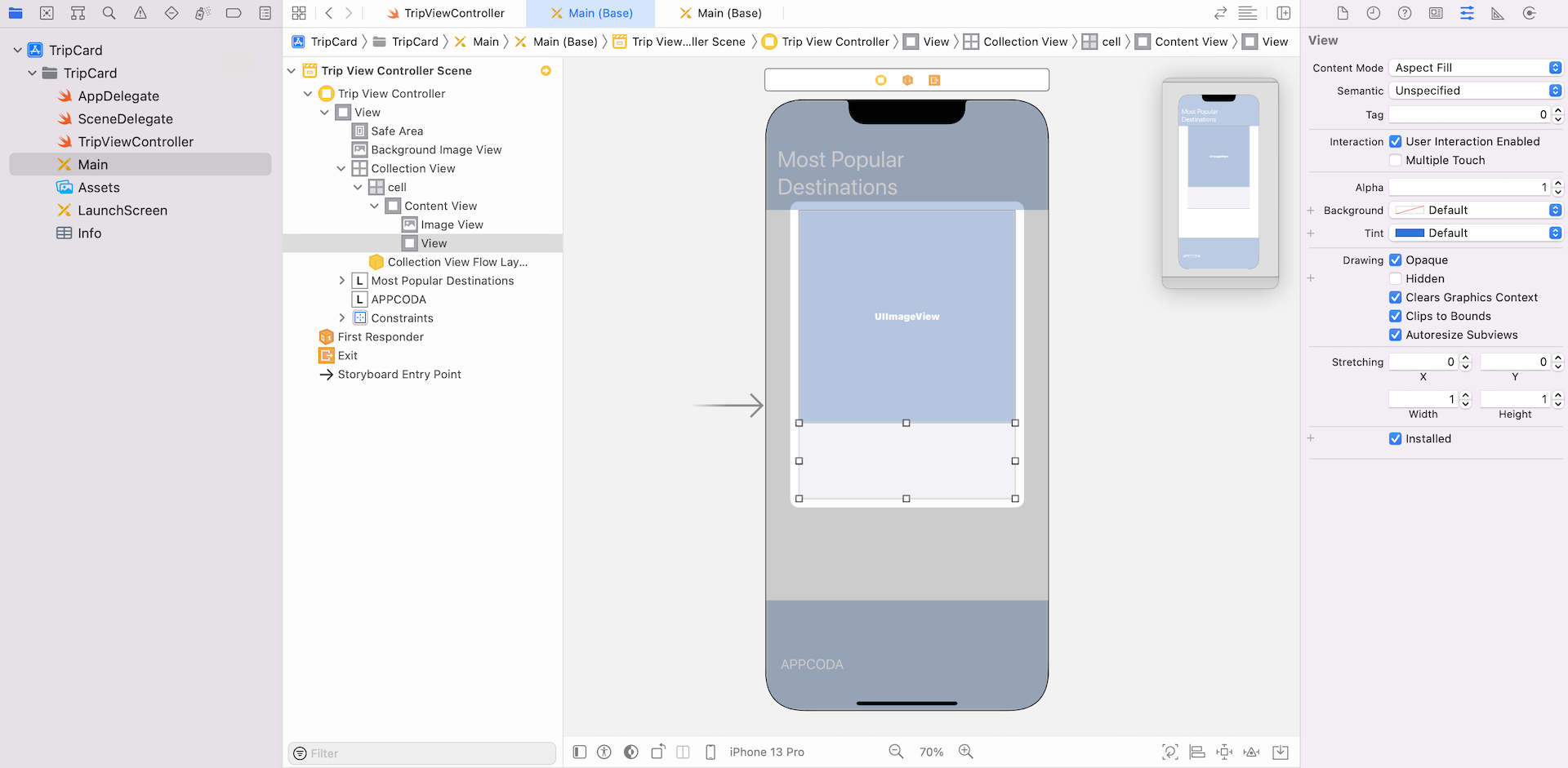Expand the Constraints outline item
Screen dimensions: 1568x768
(341, 317)
